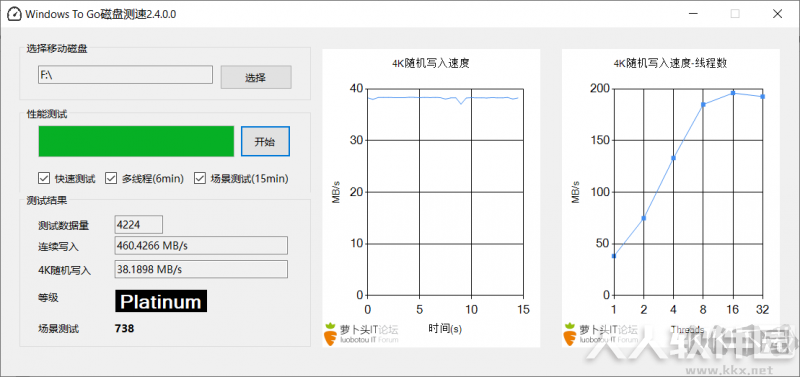
Task: Click the 4K随机写入 field showing 38.1898 MB/s
Action: [201, 269]
